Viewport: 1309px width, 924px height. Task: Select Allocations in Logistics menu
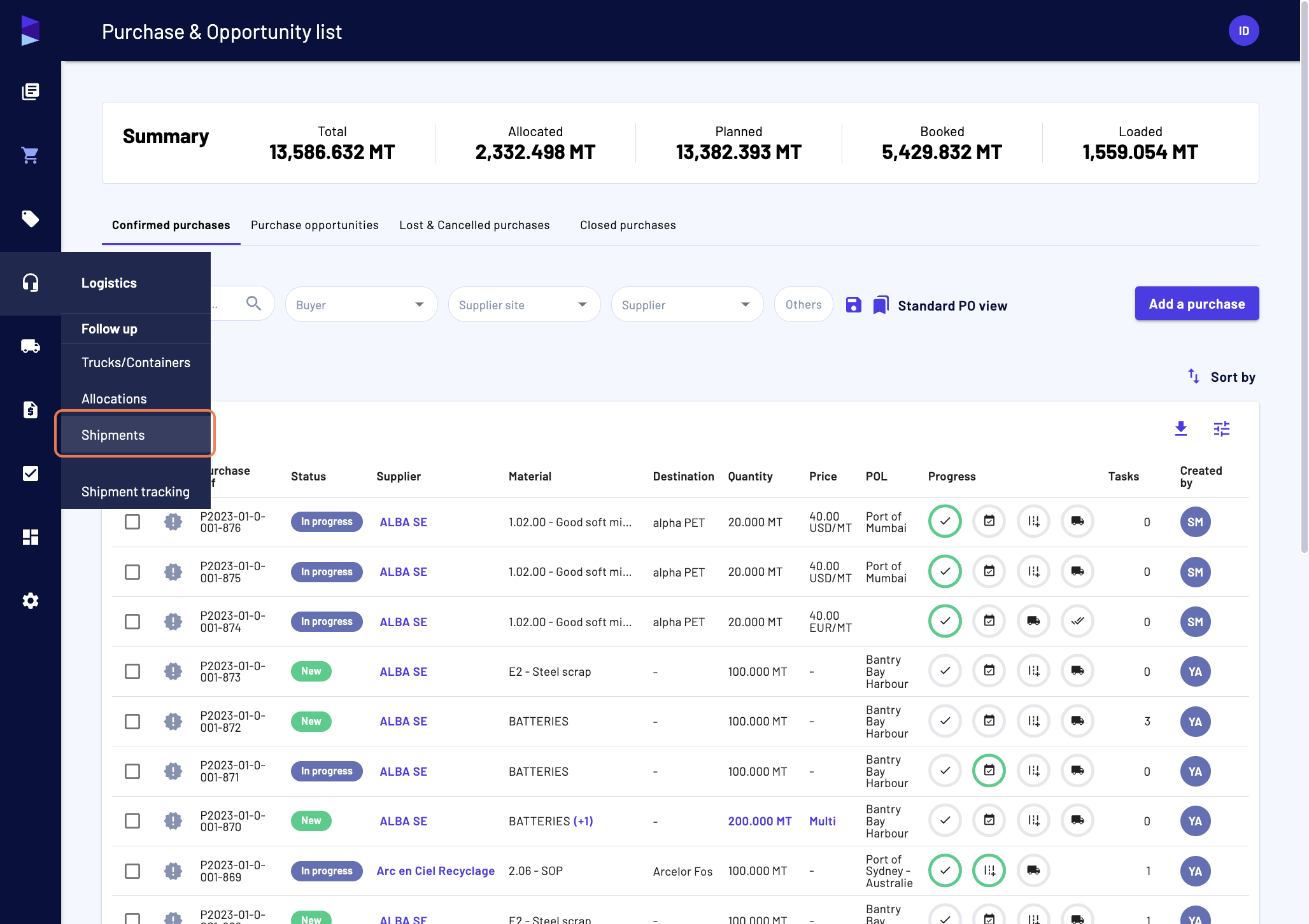click(136, 399)
